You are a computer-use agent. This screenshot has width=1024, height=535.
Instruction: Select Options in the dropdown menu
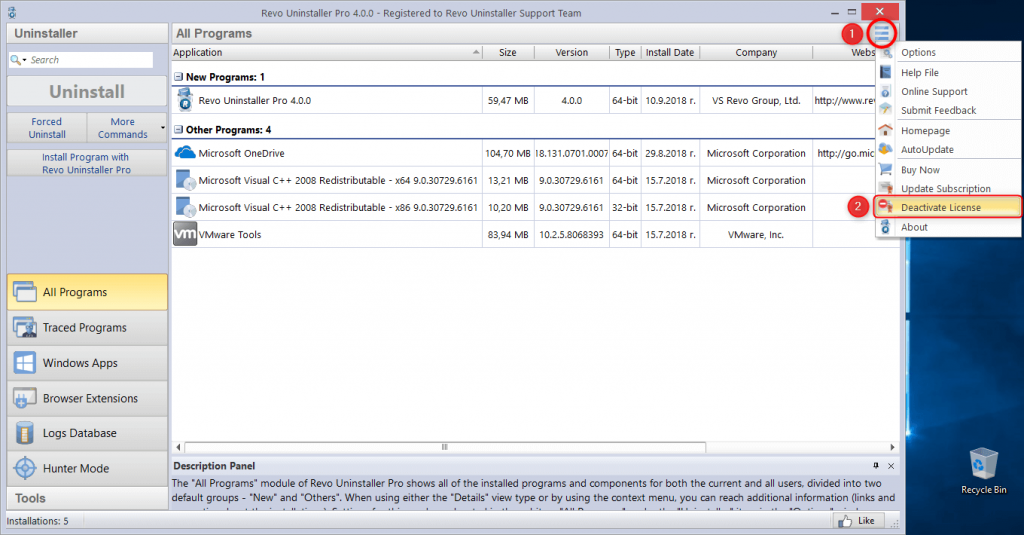tap(918, 52)
